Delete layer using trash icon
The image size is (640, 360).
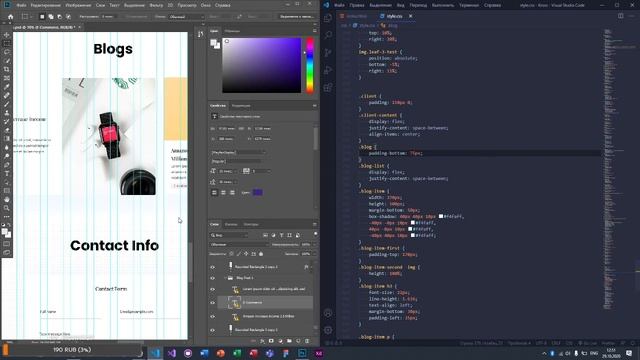(x=307, y=341)
